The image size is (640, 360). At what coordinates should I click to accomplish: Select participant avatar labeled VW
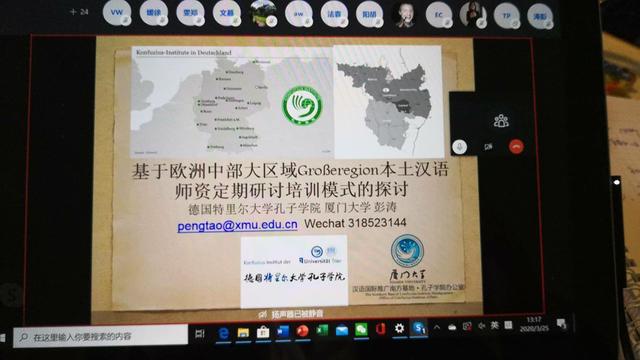tap(117, 13)
